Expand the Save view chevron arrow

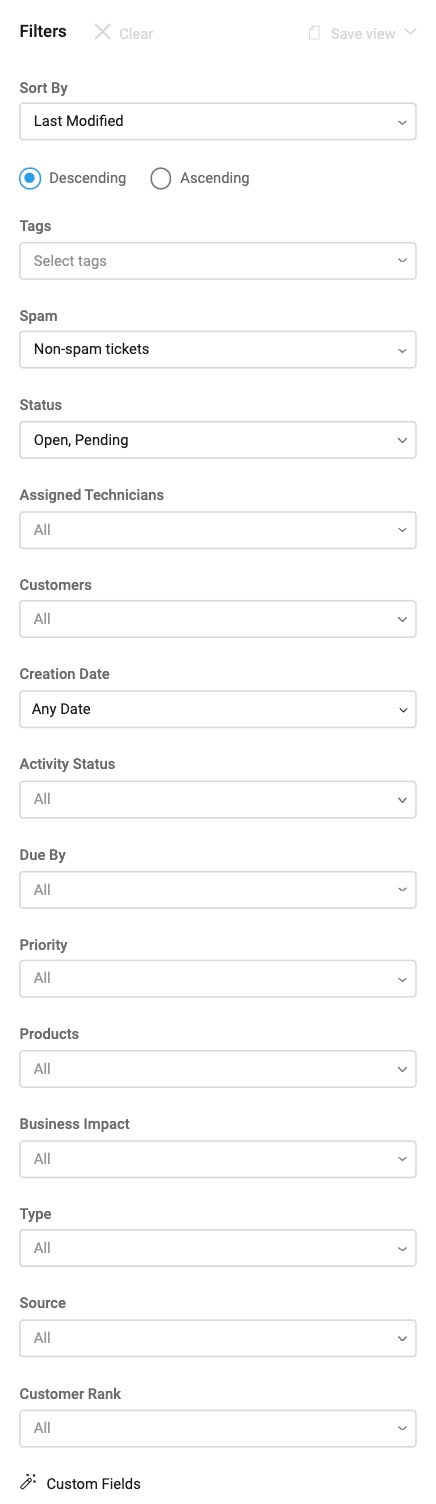pos(410,33)
